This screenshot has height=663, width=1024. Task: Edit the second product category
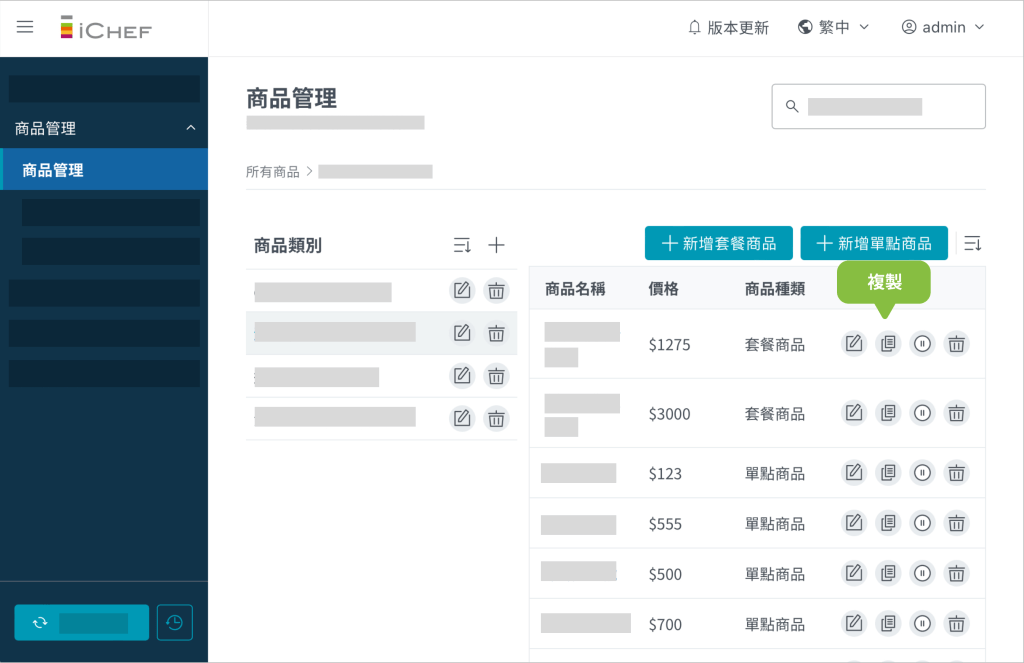462,333
